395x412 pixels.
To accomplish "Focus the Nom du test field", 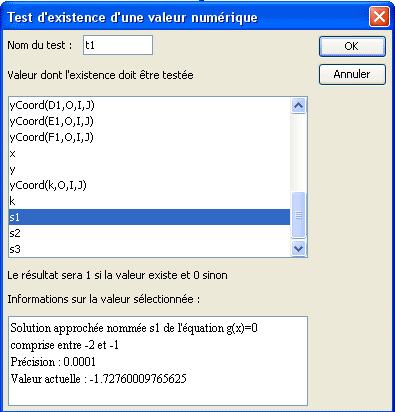I will 118,45.
